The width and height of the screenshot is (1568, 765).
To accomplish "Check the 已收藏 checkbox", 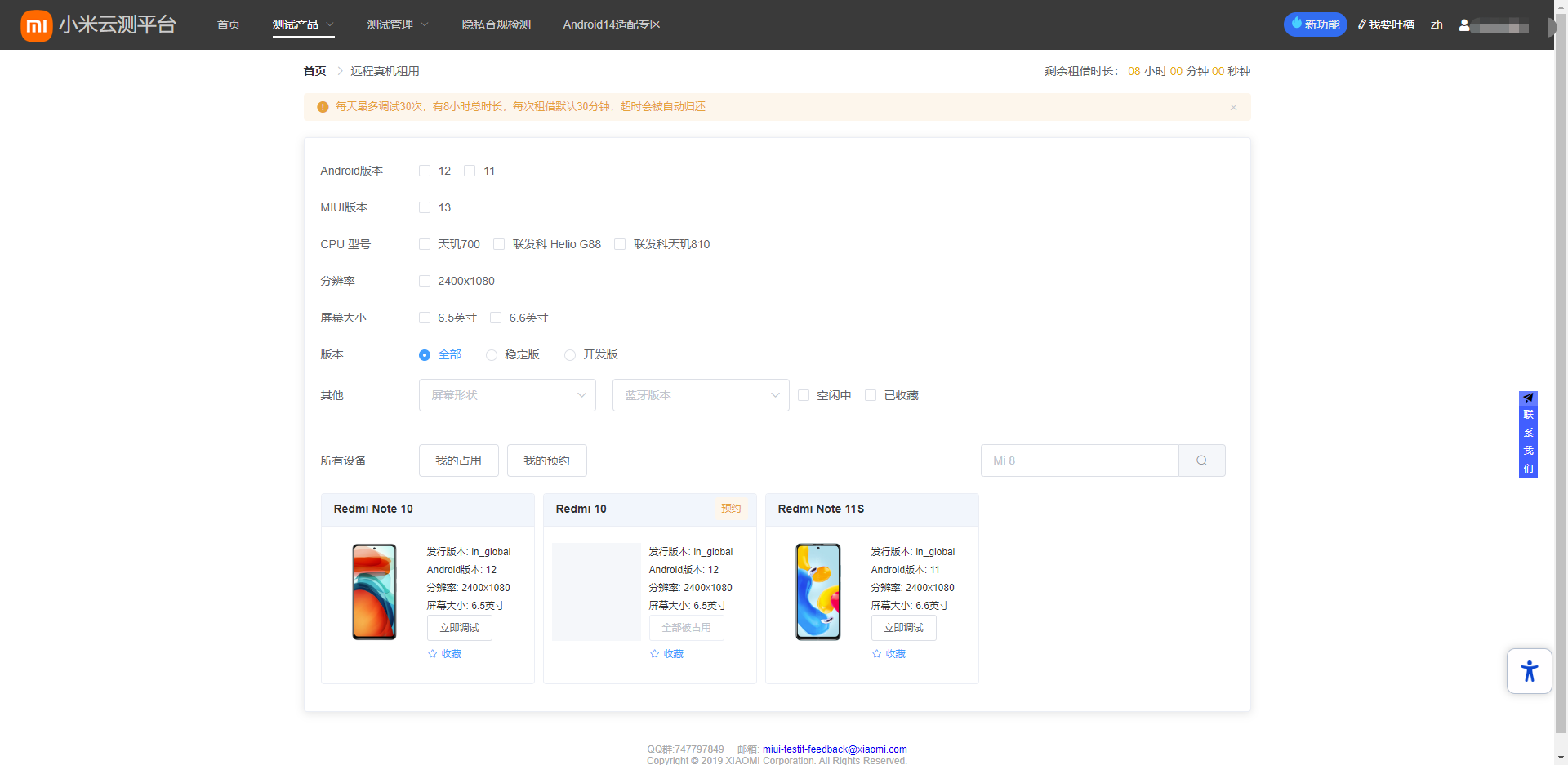I will [x=871, y=395].
